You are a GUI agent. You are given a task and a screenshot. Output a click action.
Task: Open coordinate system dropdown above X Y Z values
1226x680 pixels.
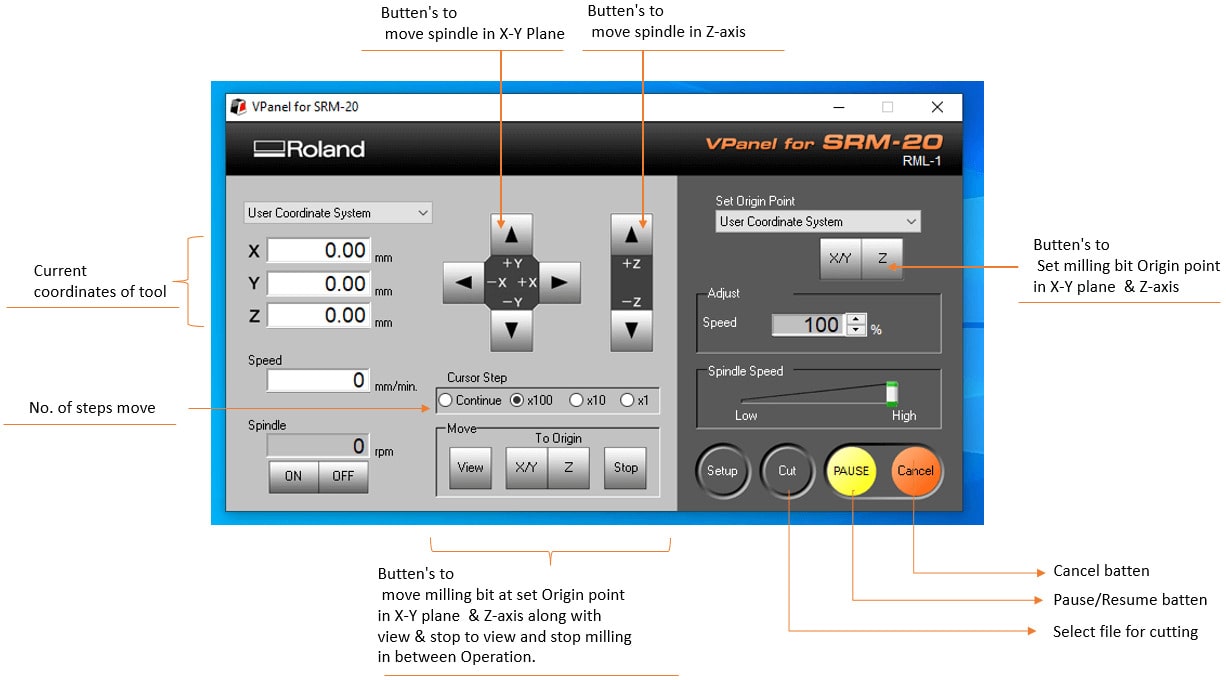[x=339, y=213]
